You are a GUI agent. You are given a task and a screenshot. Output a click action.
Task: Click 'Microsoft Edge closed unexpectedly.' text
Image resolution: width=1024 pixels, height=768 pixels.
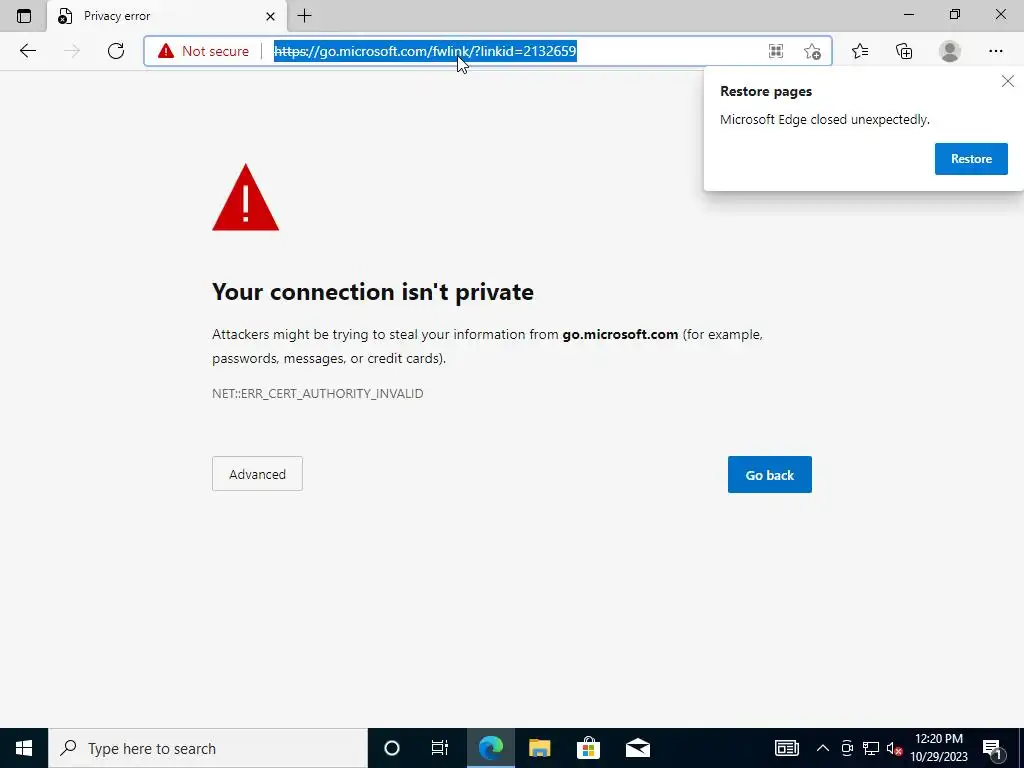click(x=825, y=120)
